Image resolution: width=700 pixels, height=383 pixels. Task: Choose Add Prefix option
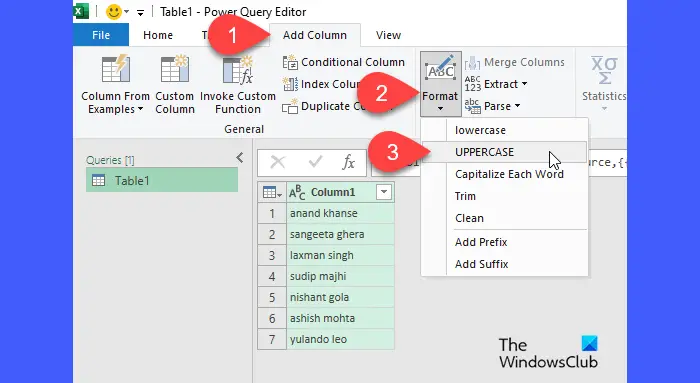point(504,242)
